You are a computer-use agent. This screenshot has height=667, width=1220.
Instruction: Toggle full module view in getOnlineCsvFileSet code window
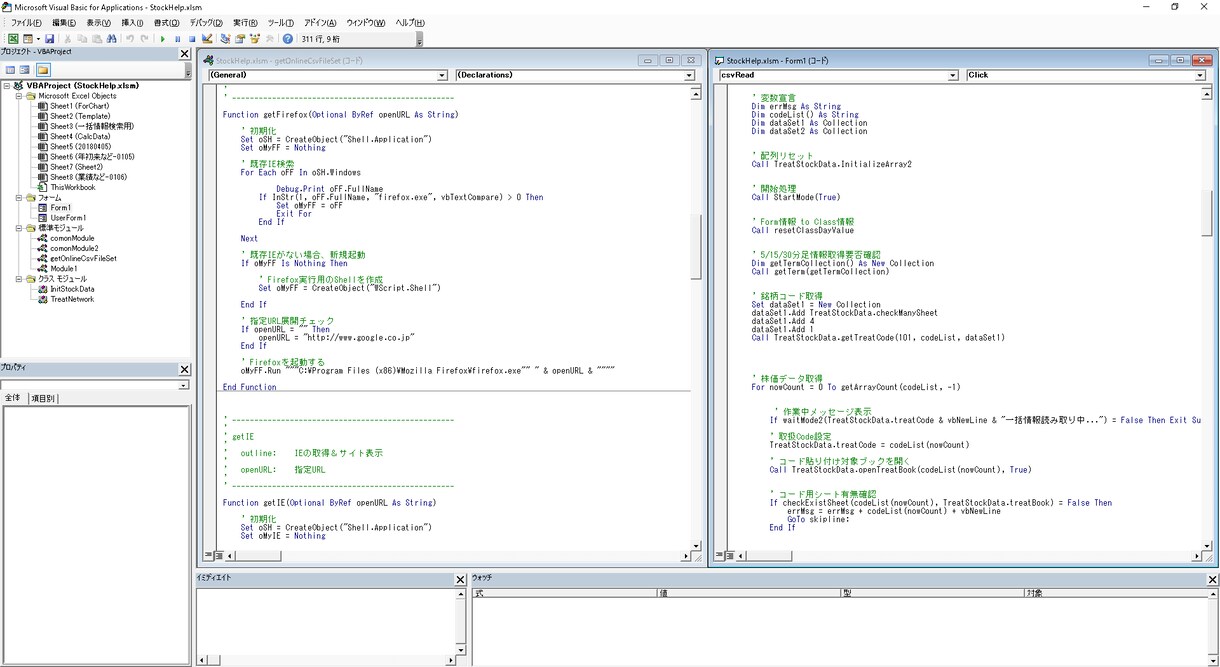(219, 555)
